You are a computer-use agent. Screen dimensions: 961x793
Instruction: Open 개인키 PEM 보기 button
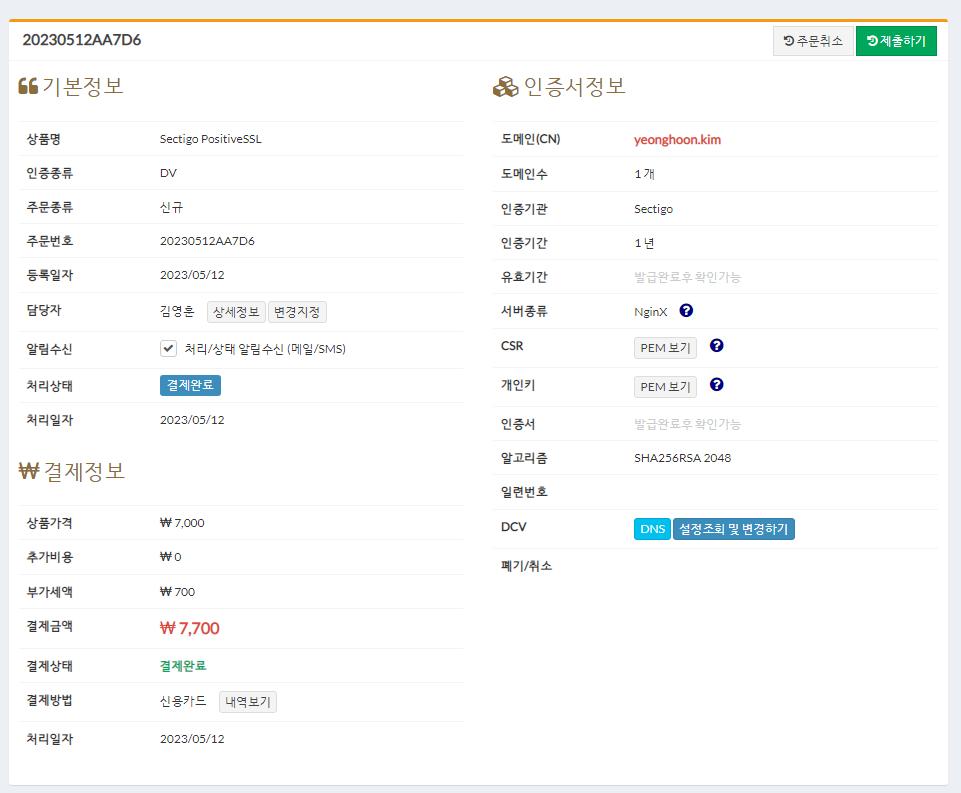tap(665, 386)
